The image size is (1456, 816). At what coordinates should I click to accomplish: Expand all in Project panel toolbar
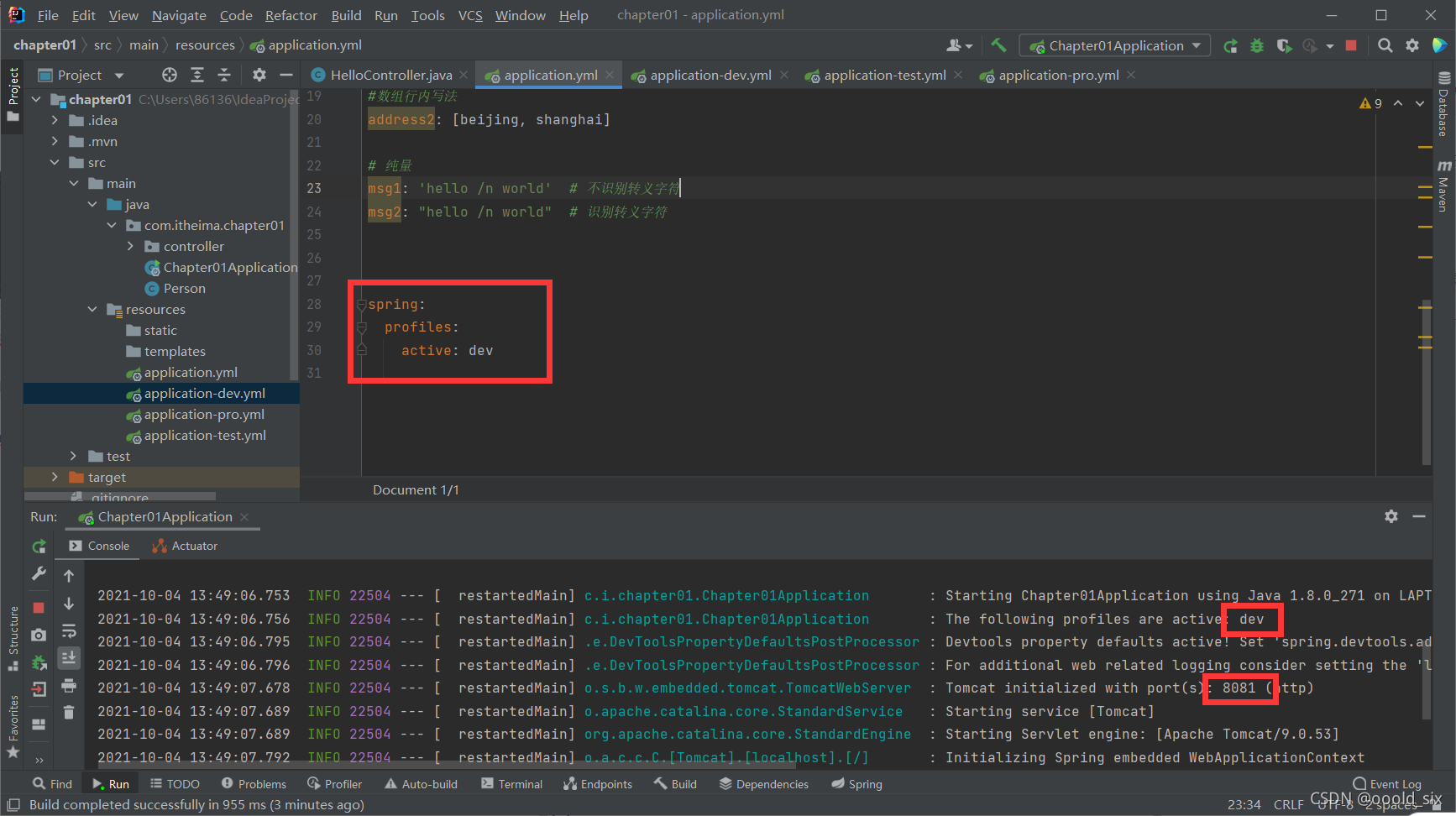[x=197, y=75]
